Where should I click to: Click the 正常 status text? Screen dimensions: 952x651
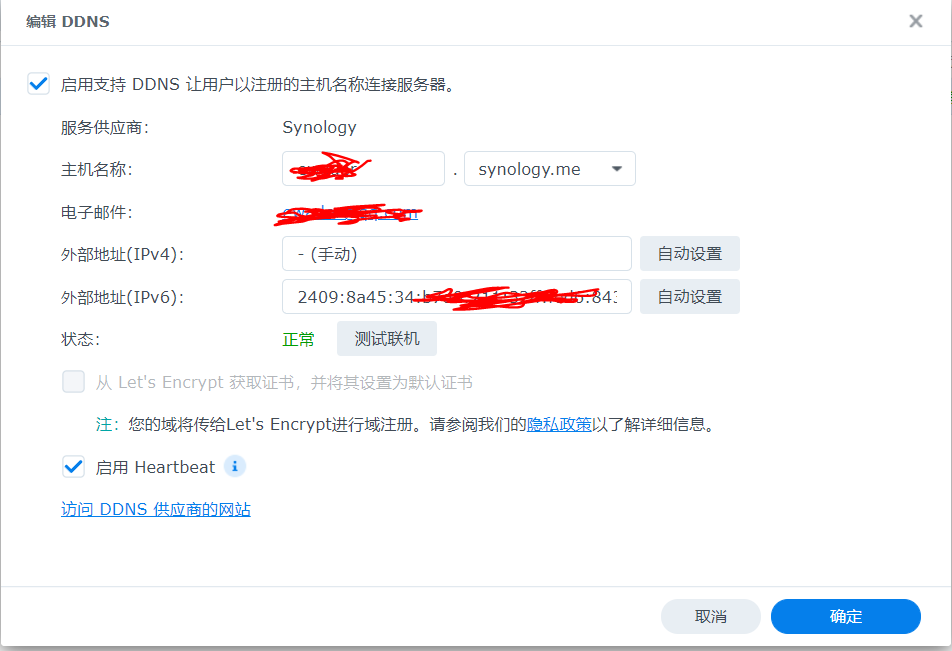[298, 339]
